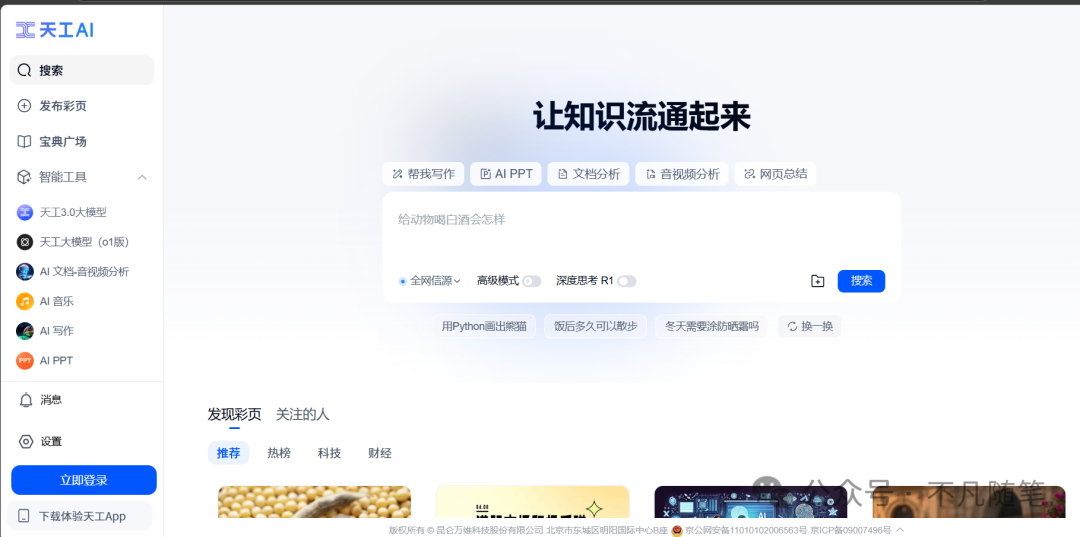Click the link icon in 网页总结
Viewport: 1080px width, 537px height.
pos(749,174)
